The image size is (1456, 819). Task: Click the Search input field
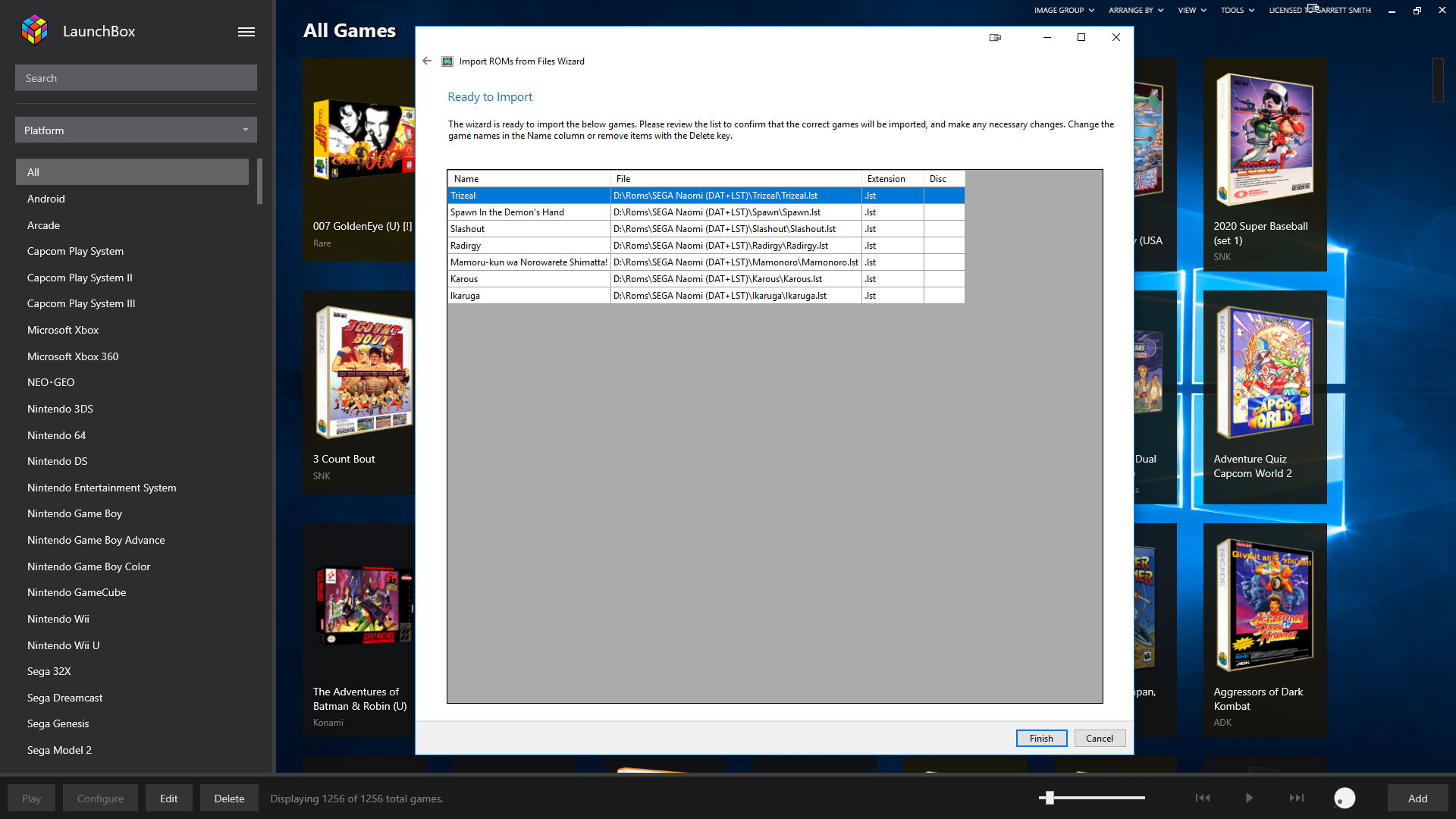point(136,78)
